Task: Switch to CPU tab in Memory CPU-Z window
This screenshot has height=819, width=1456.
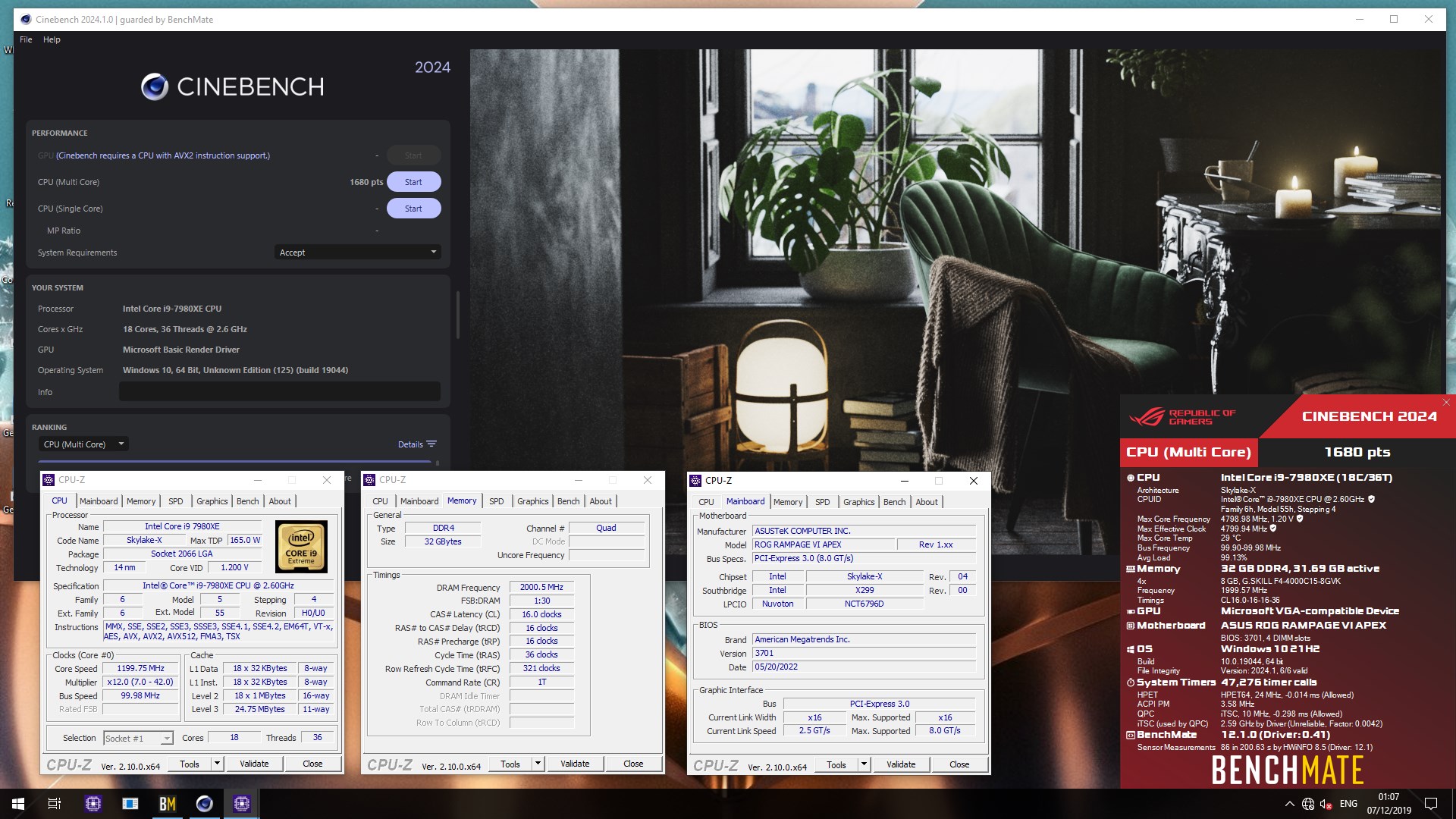Action: [380, 501]
